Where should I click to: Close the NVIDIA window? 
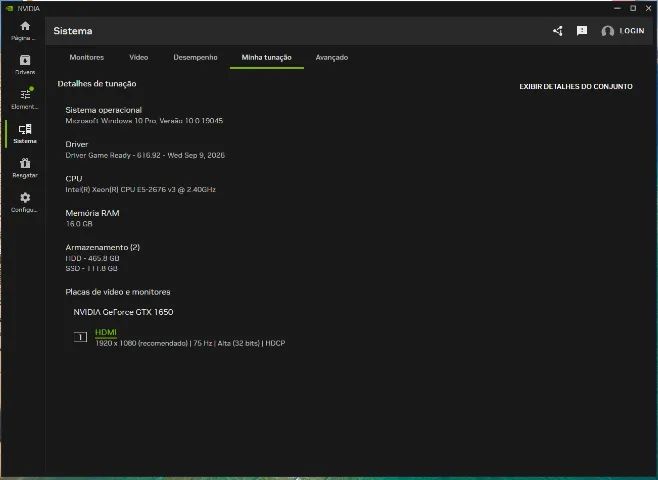[x=648, y=8]
